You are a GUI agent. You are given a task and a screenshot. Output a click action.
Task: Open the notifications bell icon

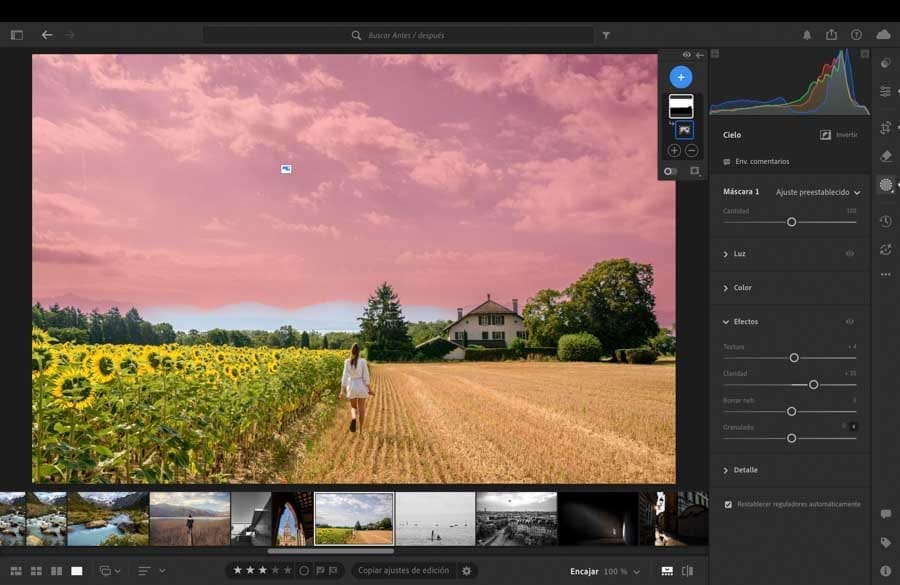(x=807, y=35)
